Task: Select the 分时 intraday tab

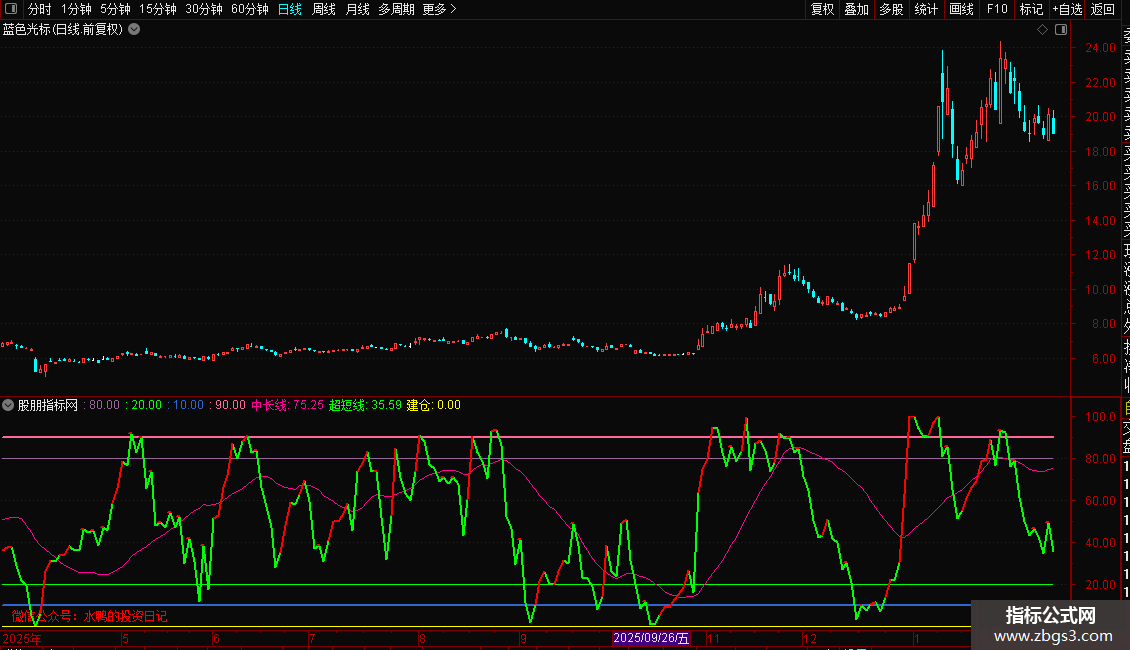Action: click(39, 9)
